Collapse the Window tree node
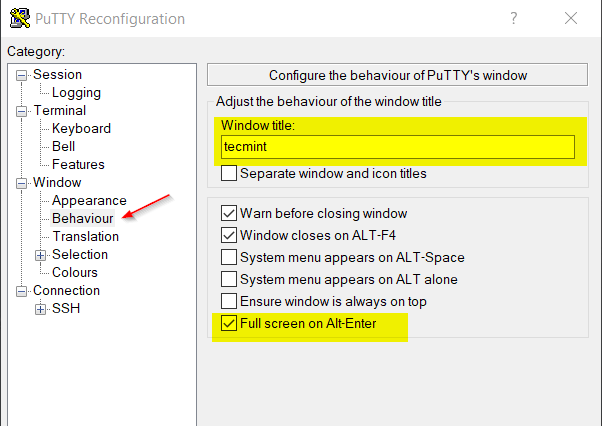Screen dimensions: 602x426 (x=22, y=183)
